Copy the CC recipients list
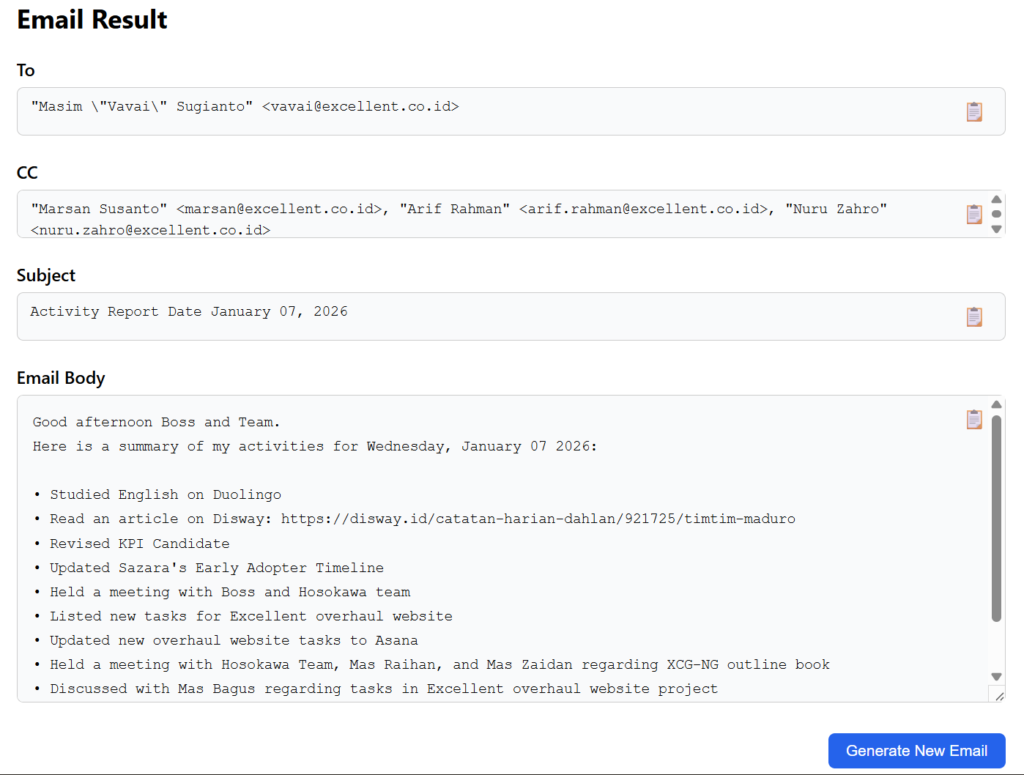Image resolution: width=1024 pixels, height=775 pixels. [x=974, y=214]
